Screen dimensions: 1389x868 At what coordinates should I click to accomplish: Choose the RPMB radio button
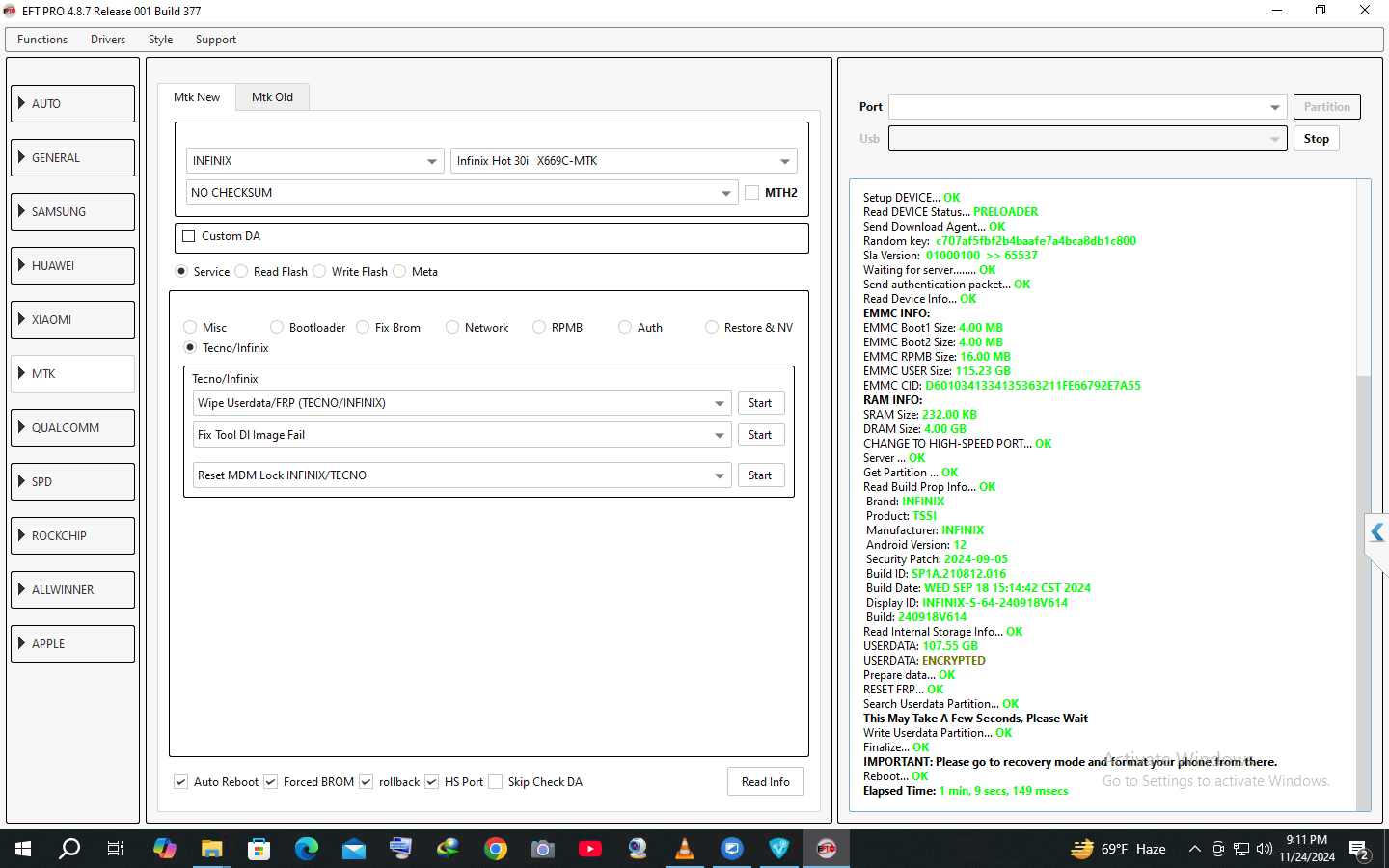coord(539,328)
